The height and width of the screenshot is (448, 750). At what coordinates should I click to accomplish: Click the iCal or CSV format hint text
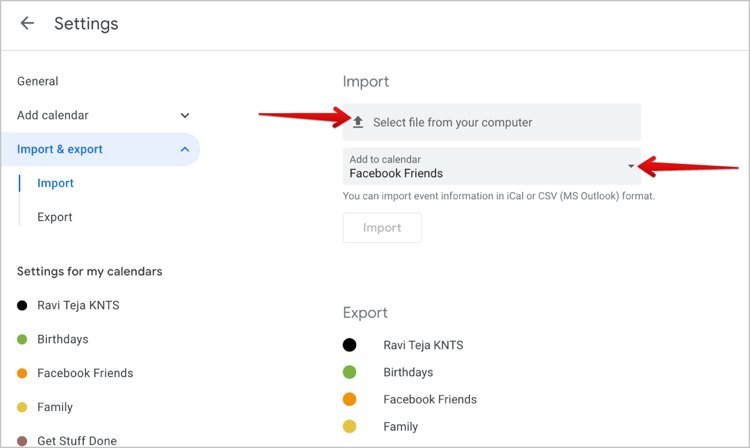pos(499,196)
